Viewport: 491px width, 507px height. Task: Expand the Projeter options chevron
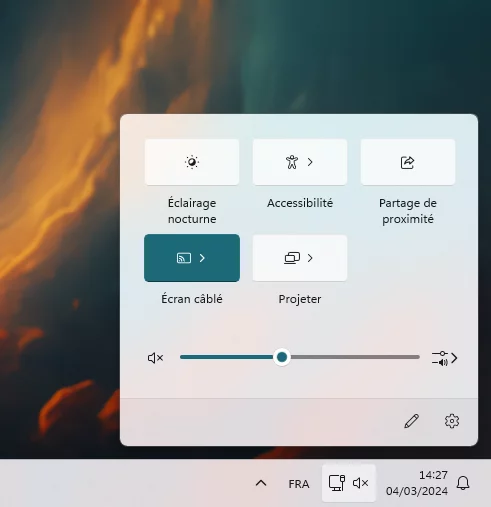click(x=310, y=258)
